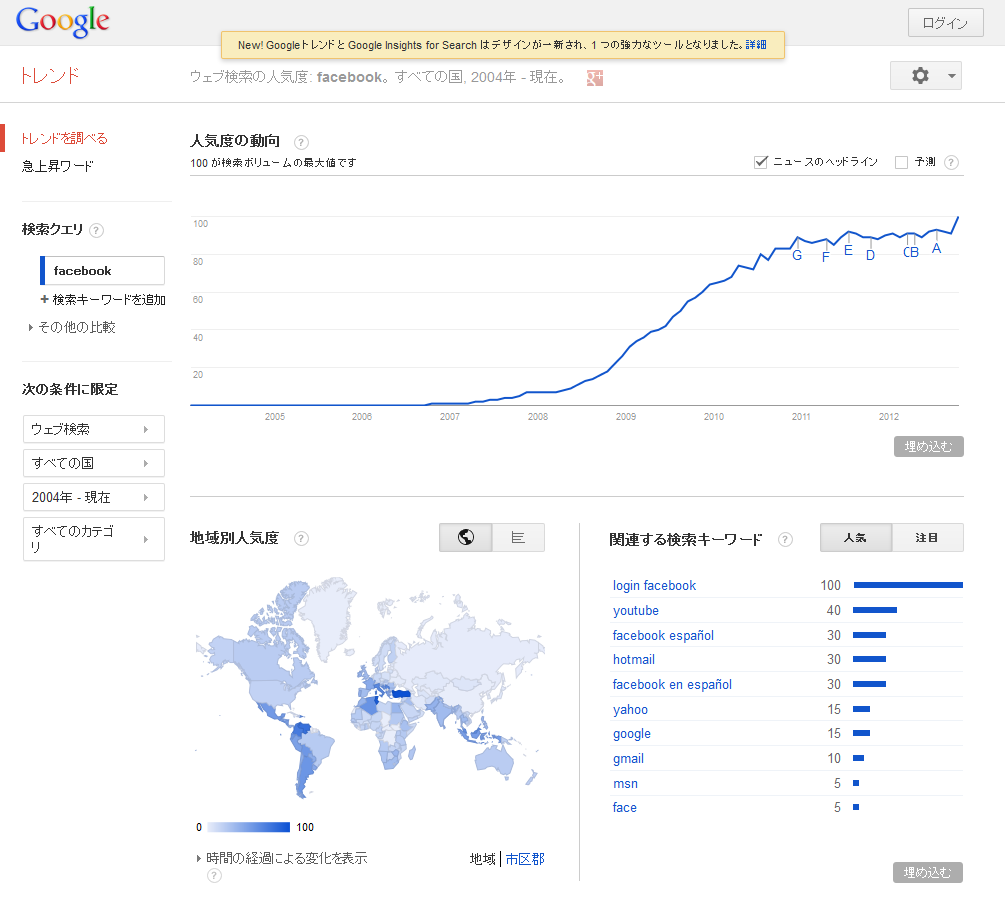Open hotmail related keyword
Viewport: 1005px width, 900px height.
coord(633,660)
